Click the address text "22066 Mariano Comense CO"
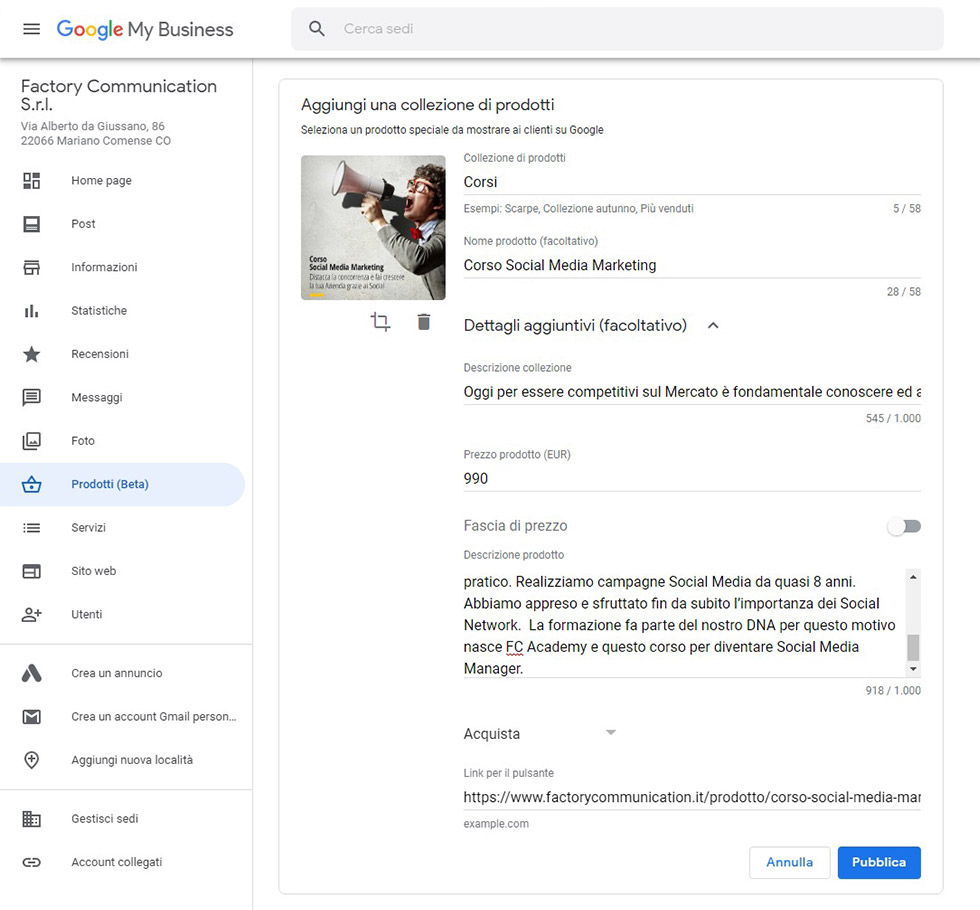Image resolution: width=980 pixels, height=910 pixels. [x=96, y=141]
